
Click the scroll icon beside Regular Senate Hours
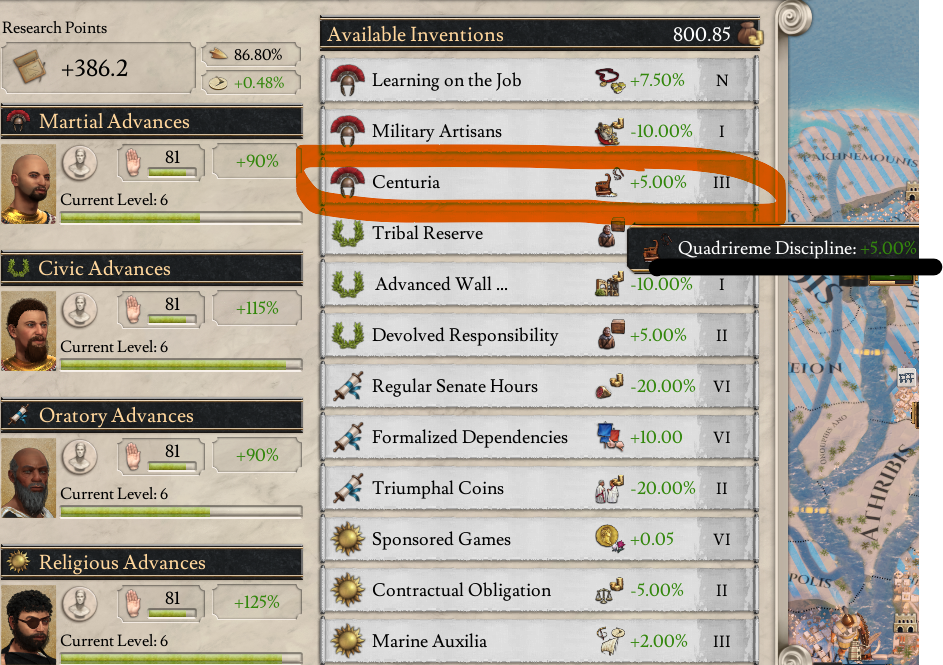347,386
